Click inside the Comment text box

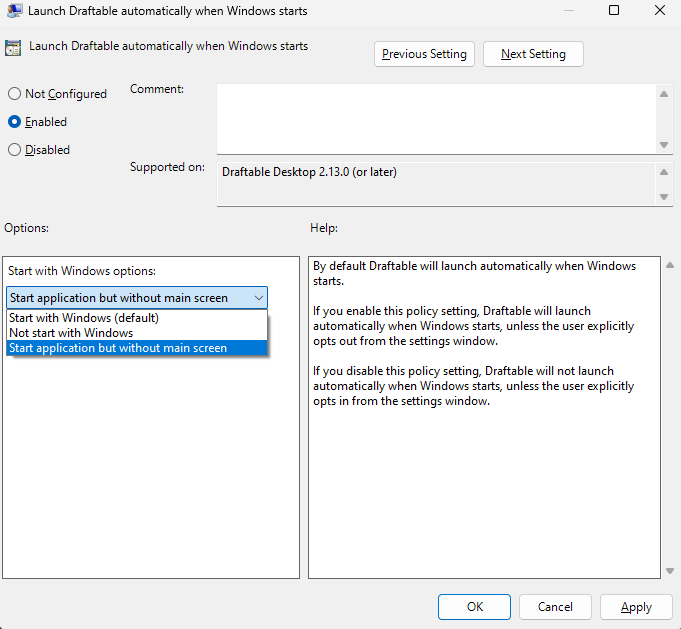[436, 119]
